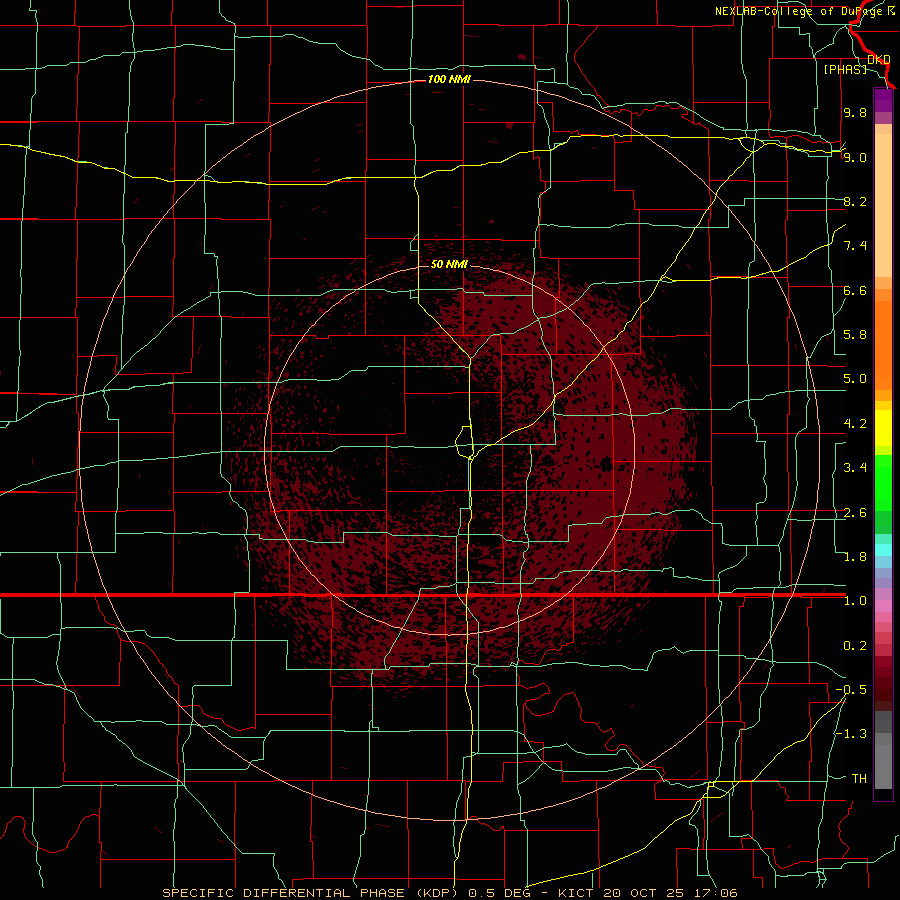The height and width of the screenshot is (900, 900).
Task: Click the 0.2 scale value
Action: pyautogui.click(x=855, y=646)
